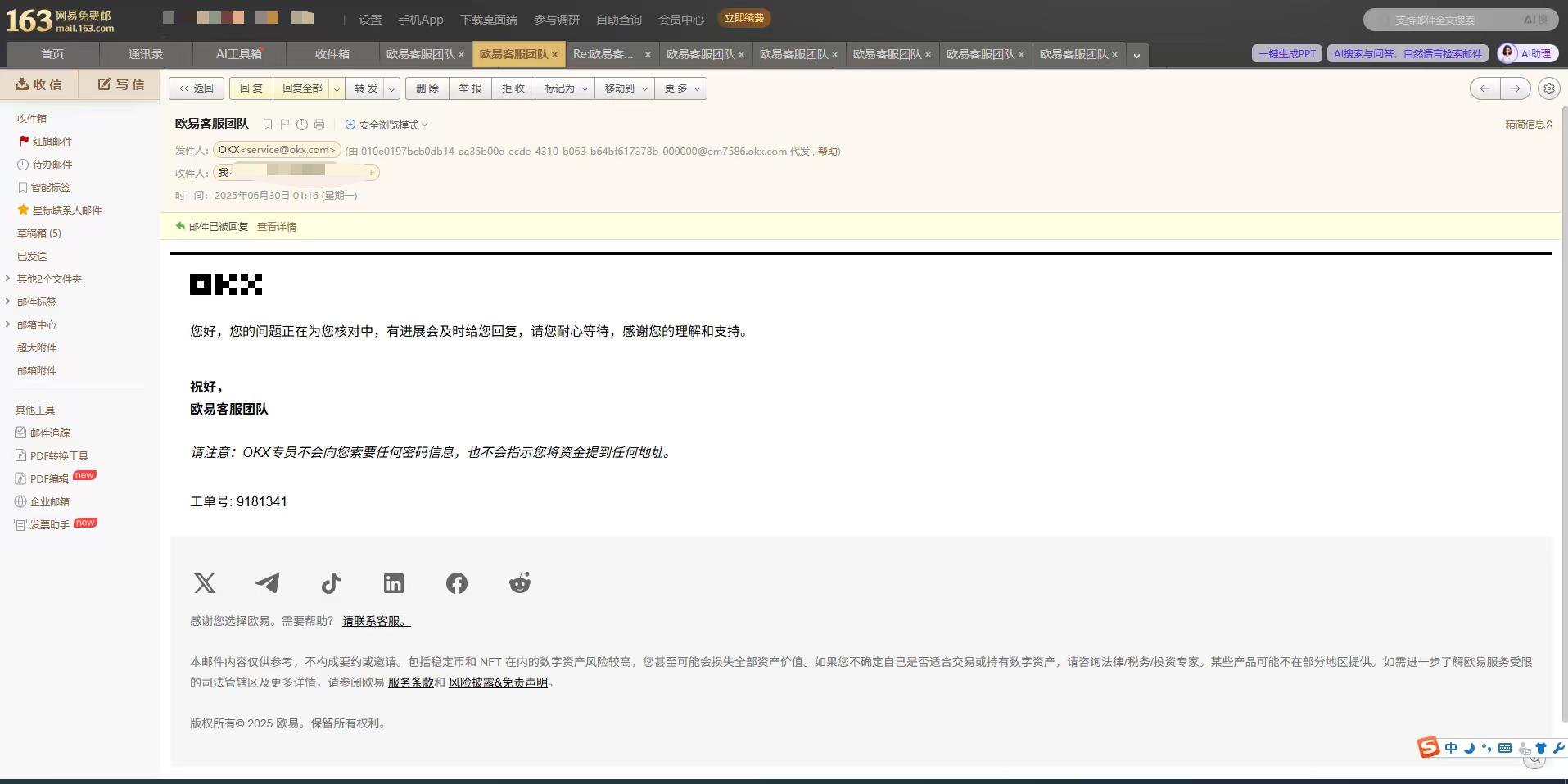The height and width of the screenshot is (784, 1568).
Task: Open 草稿箱 (5) folder in sidebar
Action: pyautogui.click(x=39, y=233)
